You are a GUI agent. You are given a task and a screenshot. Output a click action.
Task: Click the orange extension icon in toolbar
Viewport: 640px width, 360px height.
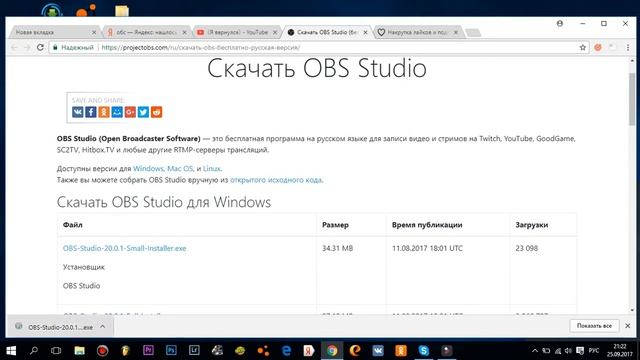(598, 47)
